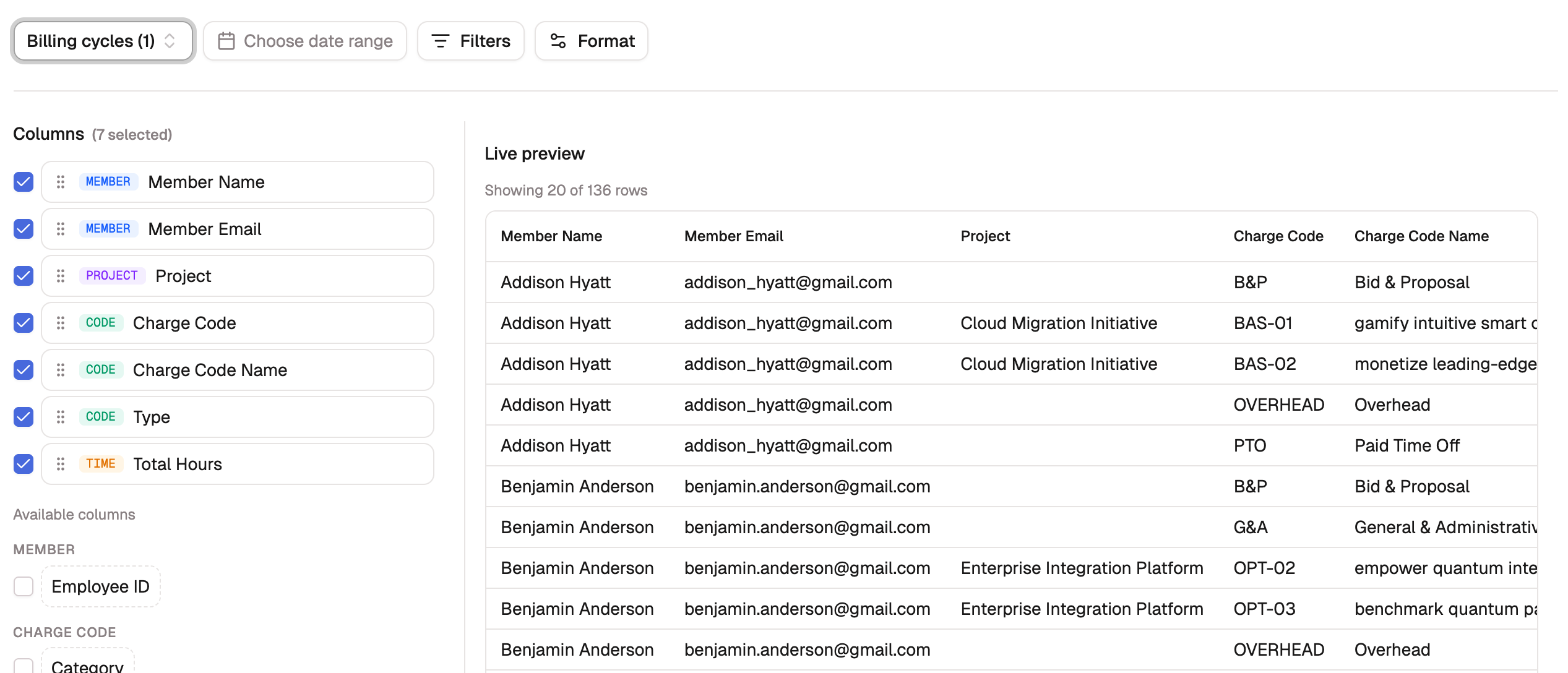Uncheck the Charge Code Name column checkbox
Viewport: 1568px width, 673px height.
click(24, 370)
